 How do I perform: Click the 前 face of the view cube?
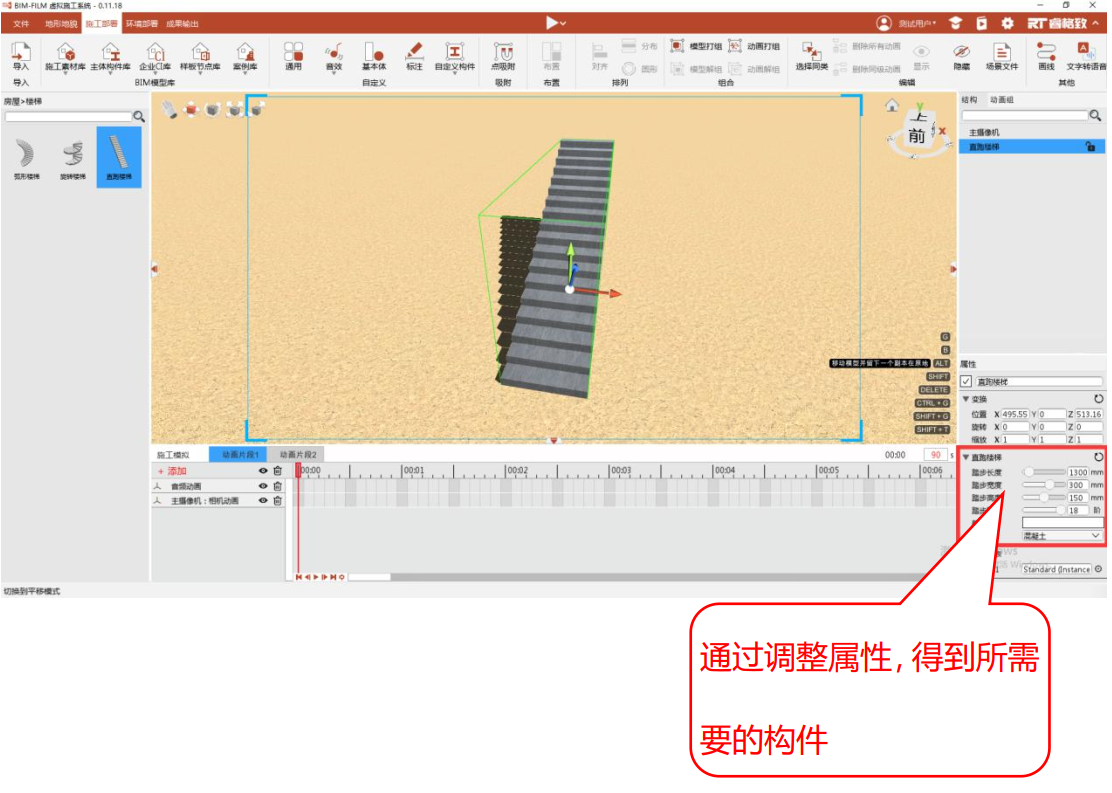coord(917,135)
